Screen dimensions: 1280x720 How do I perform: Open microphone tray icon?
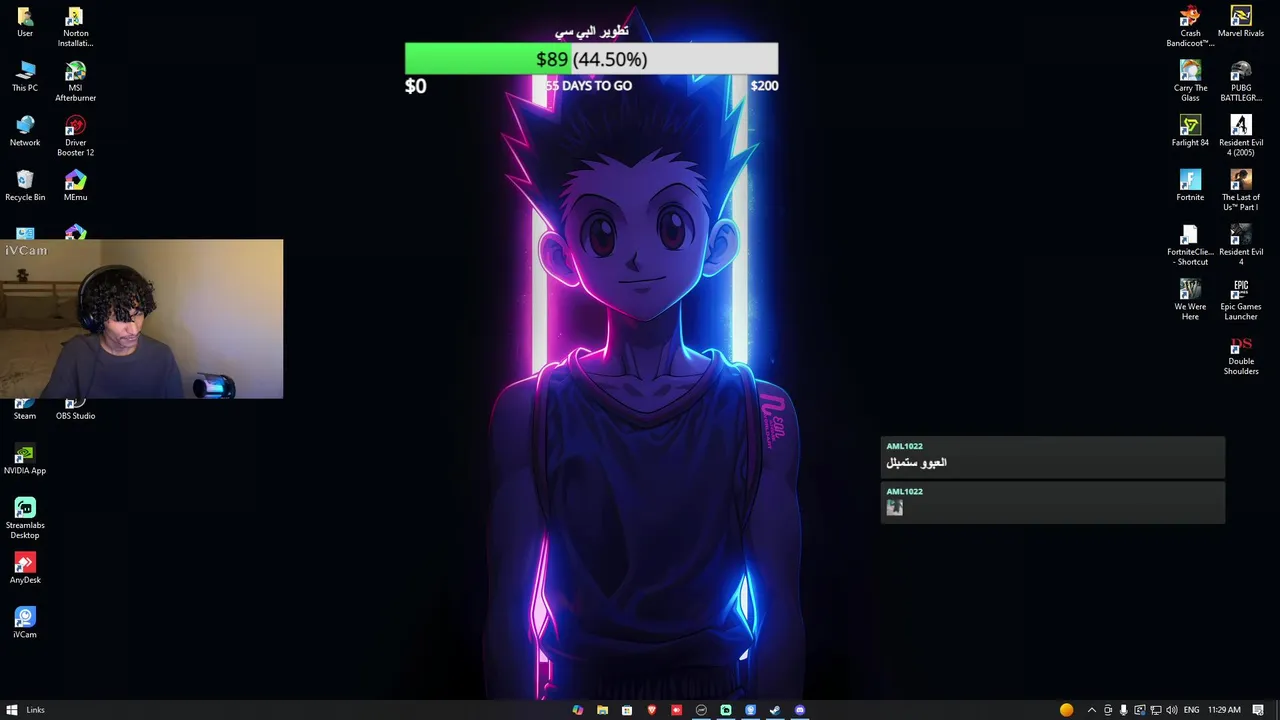(x=1123, y=710)
